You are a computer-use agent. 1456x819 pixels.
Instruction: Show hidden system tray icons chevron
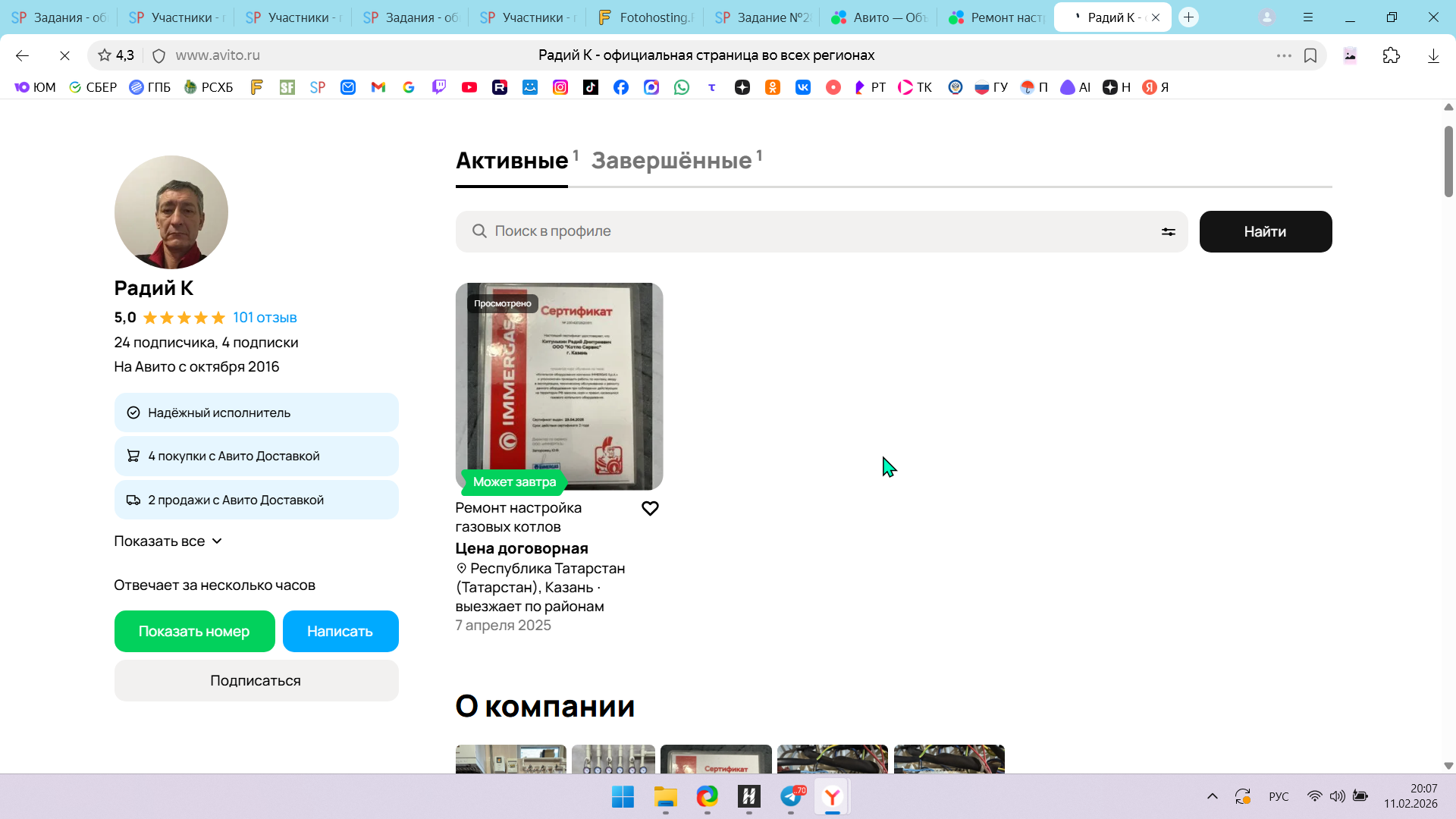pos(1212,796)
